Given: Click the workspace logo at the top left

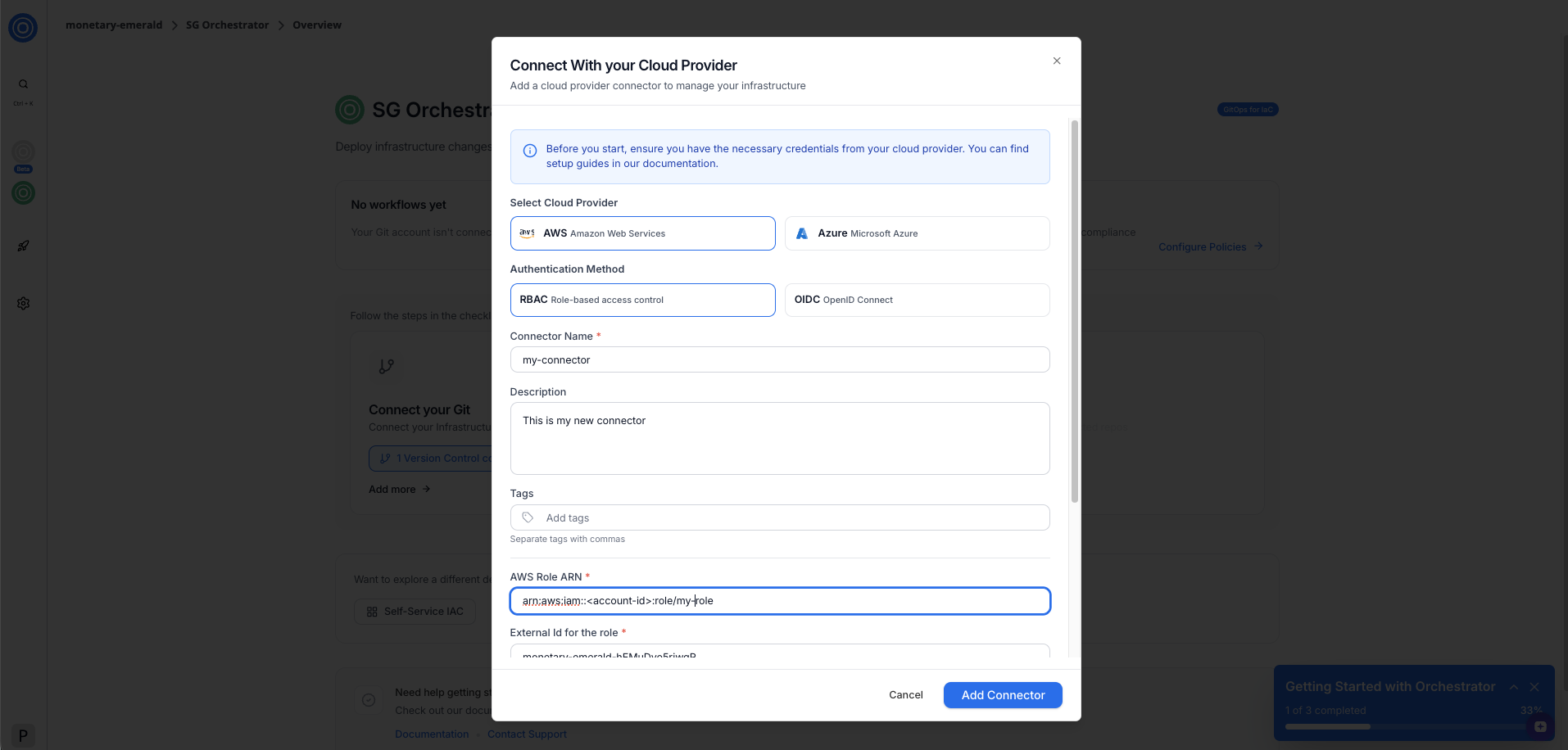Looking at the screenshot, I should [22, 27].
